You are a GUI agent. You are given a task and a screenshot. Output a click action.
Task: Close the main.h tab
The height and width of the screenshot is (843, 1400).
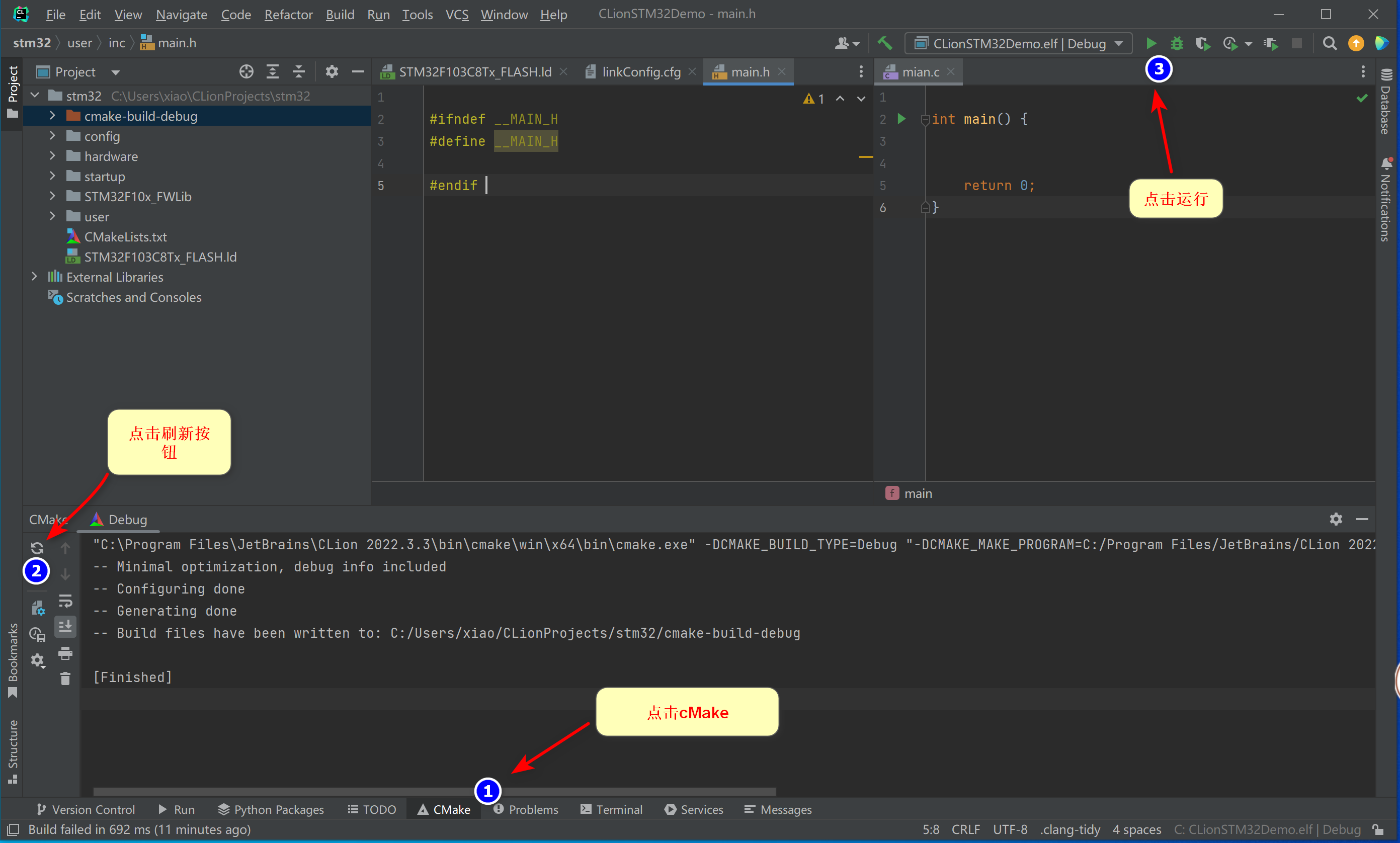[x=782, y=71]
